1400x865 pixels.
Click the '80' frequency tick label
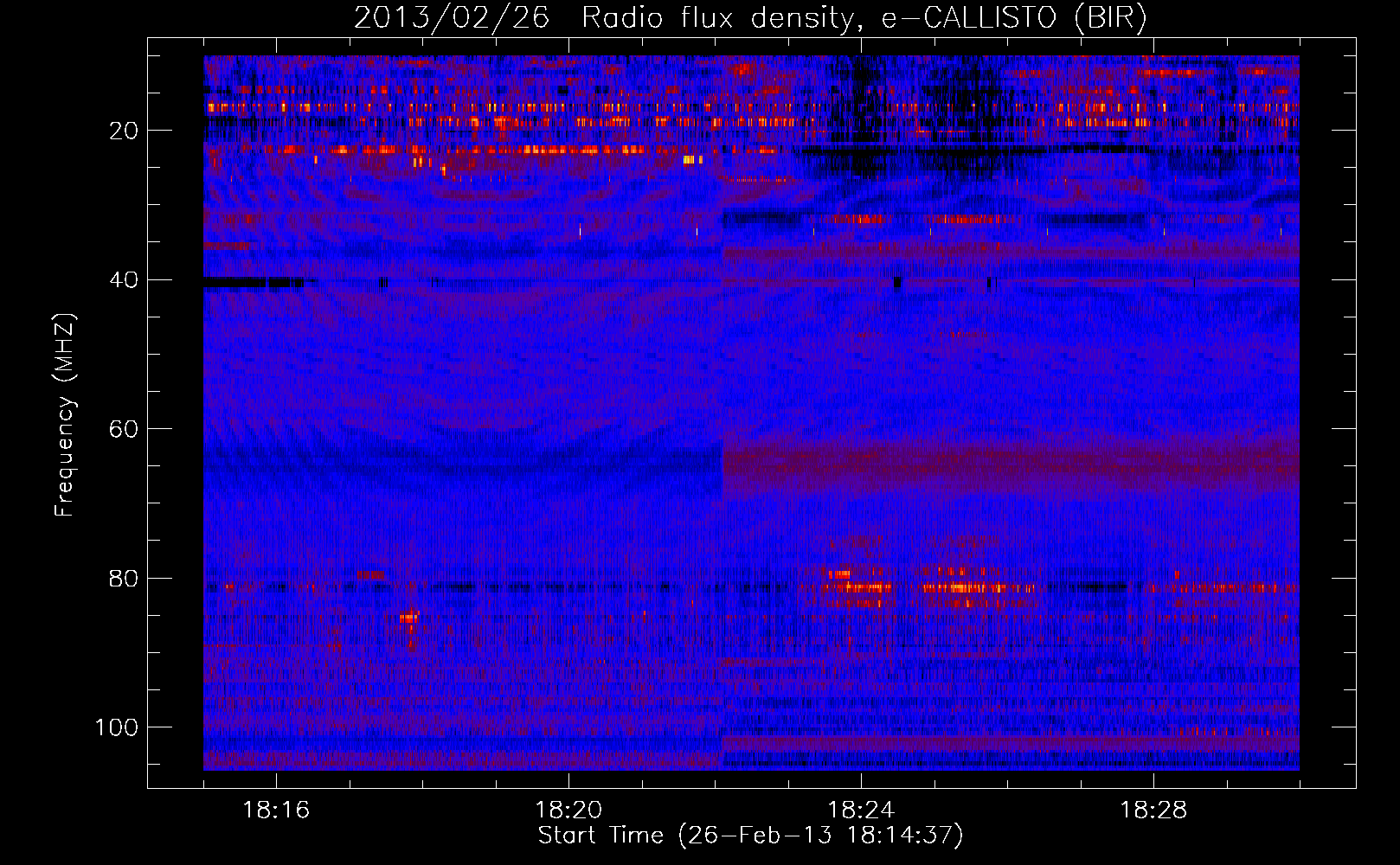tap(125, 579)
